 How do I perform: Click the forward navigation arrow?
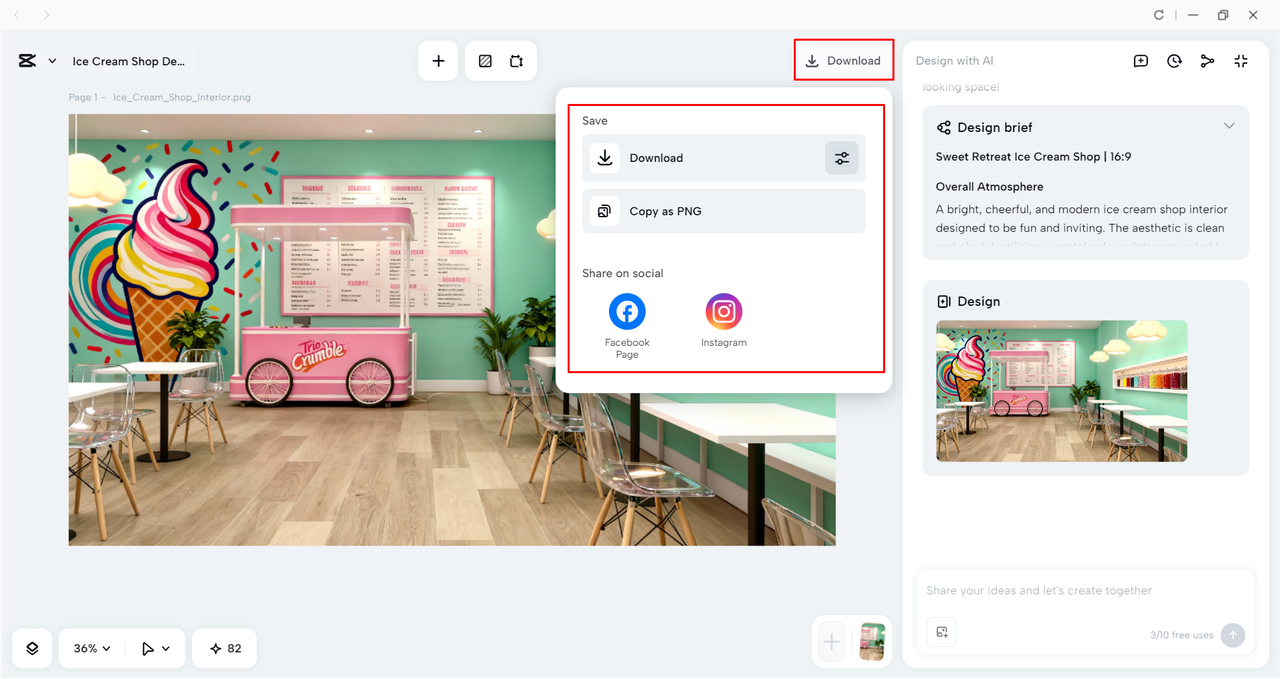(x=47, y=15)
